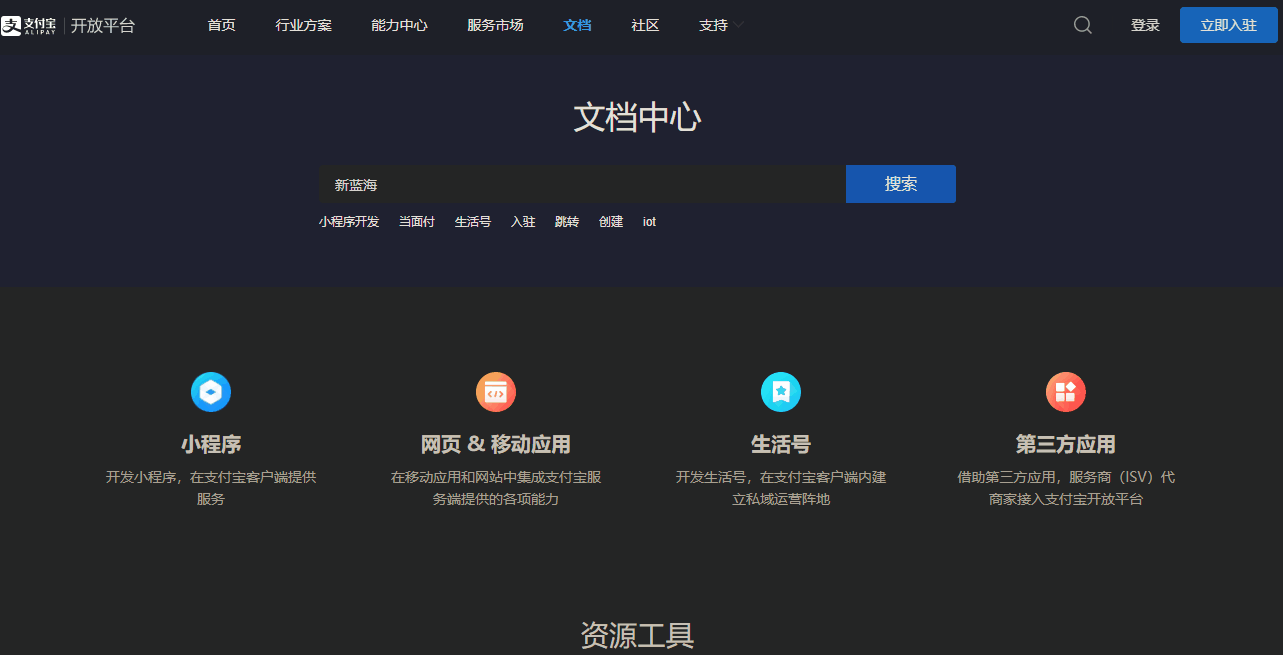Open 社区 menu item

646,25
